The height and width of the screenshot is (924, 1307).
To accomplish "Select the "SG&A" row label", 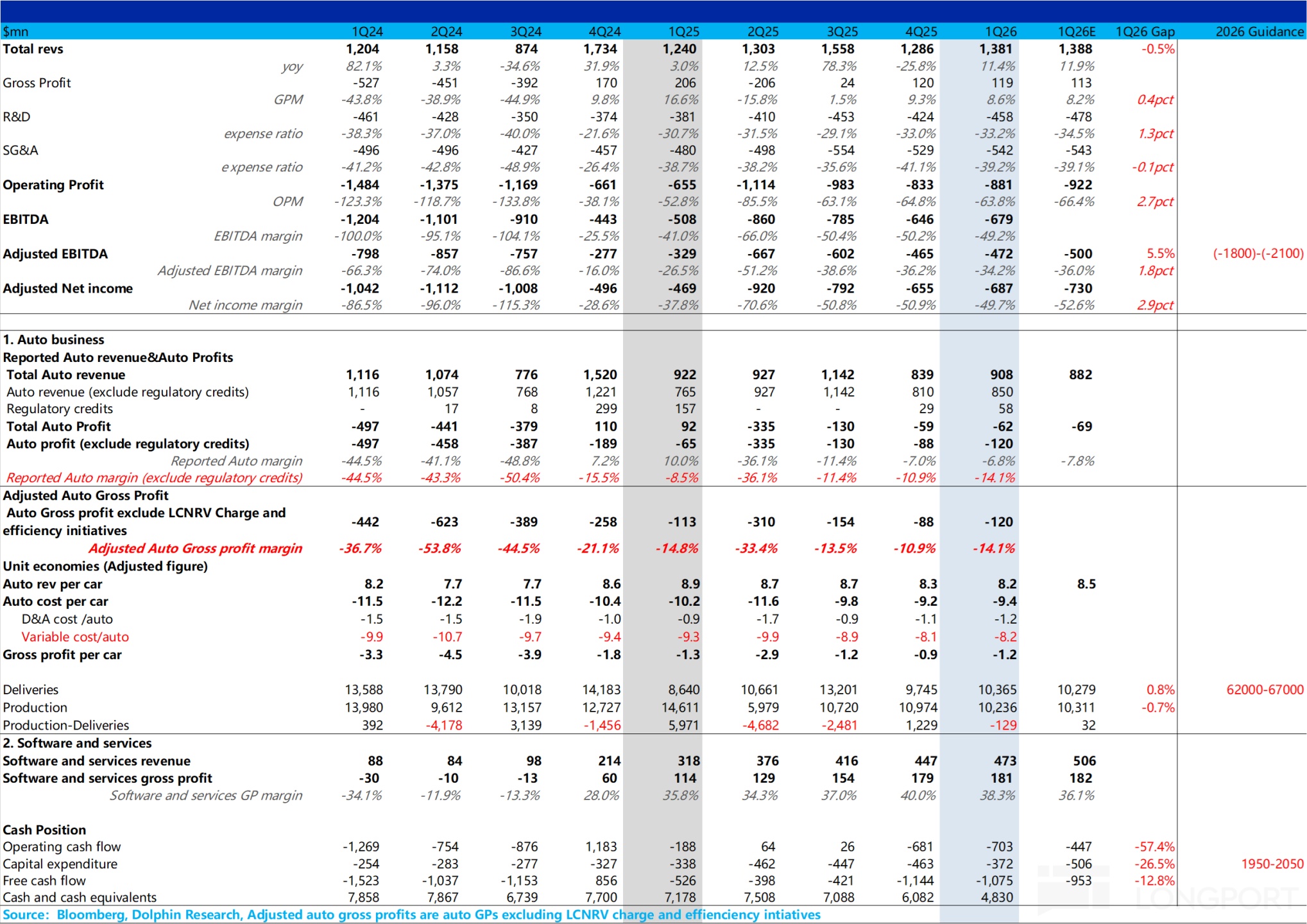I will 21,150.
